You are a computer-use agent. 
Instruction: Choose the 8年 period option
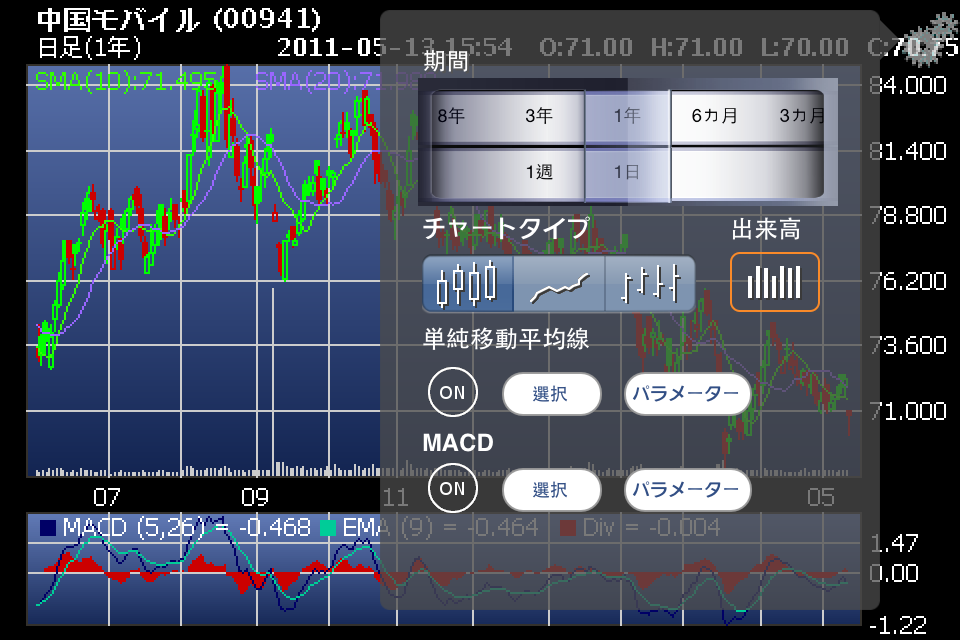pos(451,116)
